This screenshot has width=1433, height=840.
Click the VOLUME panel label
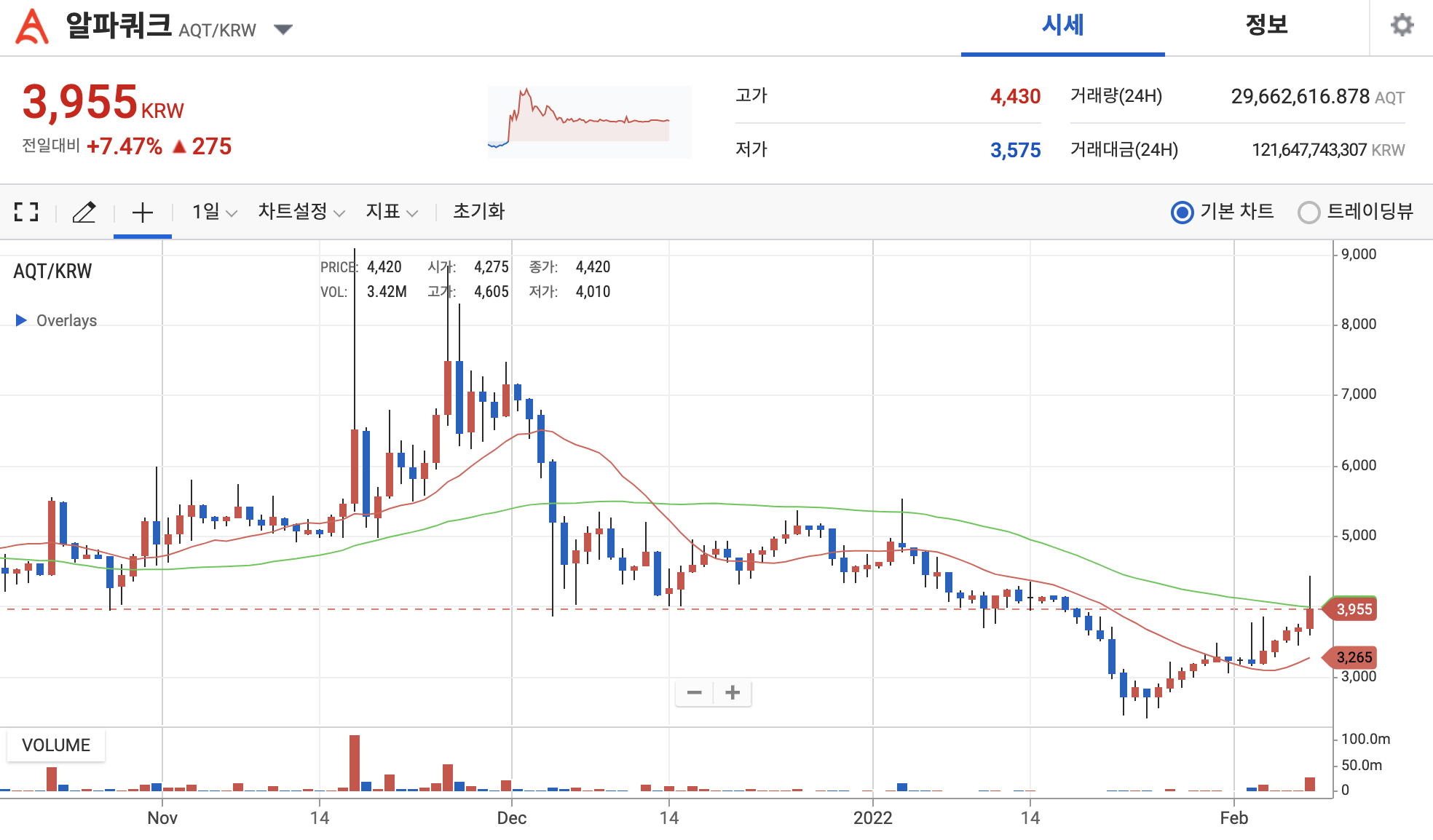(56, 745)
